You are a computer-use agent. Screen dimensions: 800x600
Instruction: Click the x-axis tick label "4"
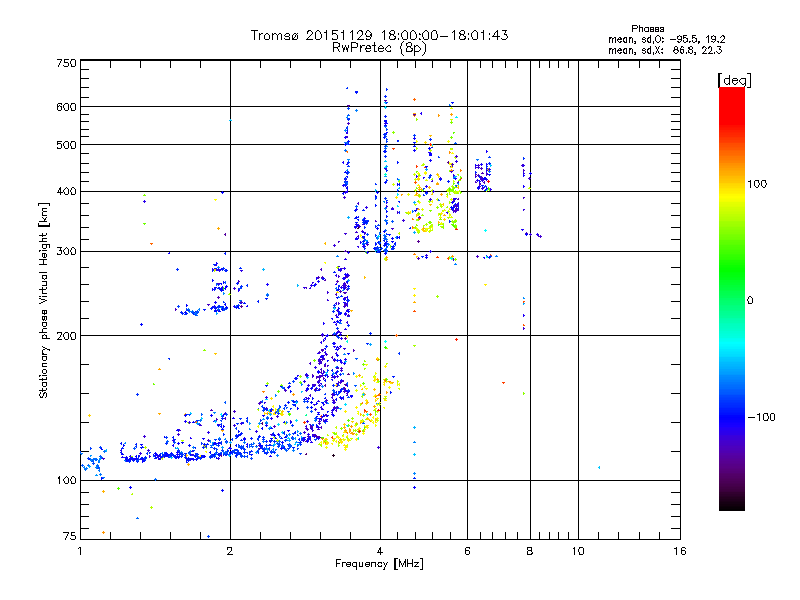[x=380, y=551]
